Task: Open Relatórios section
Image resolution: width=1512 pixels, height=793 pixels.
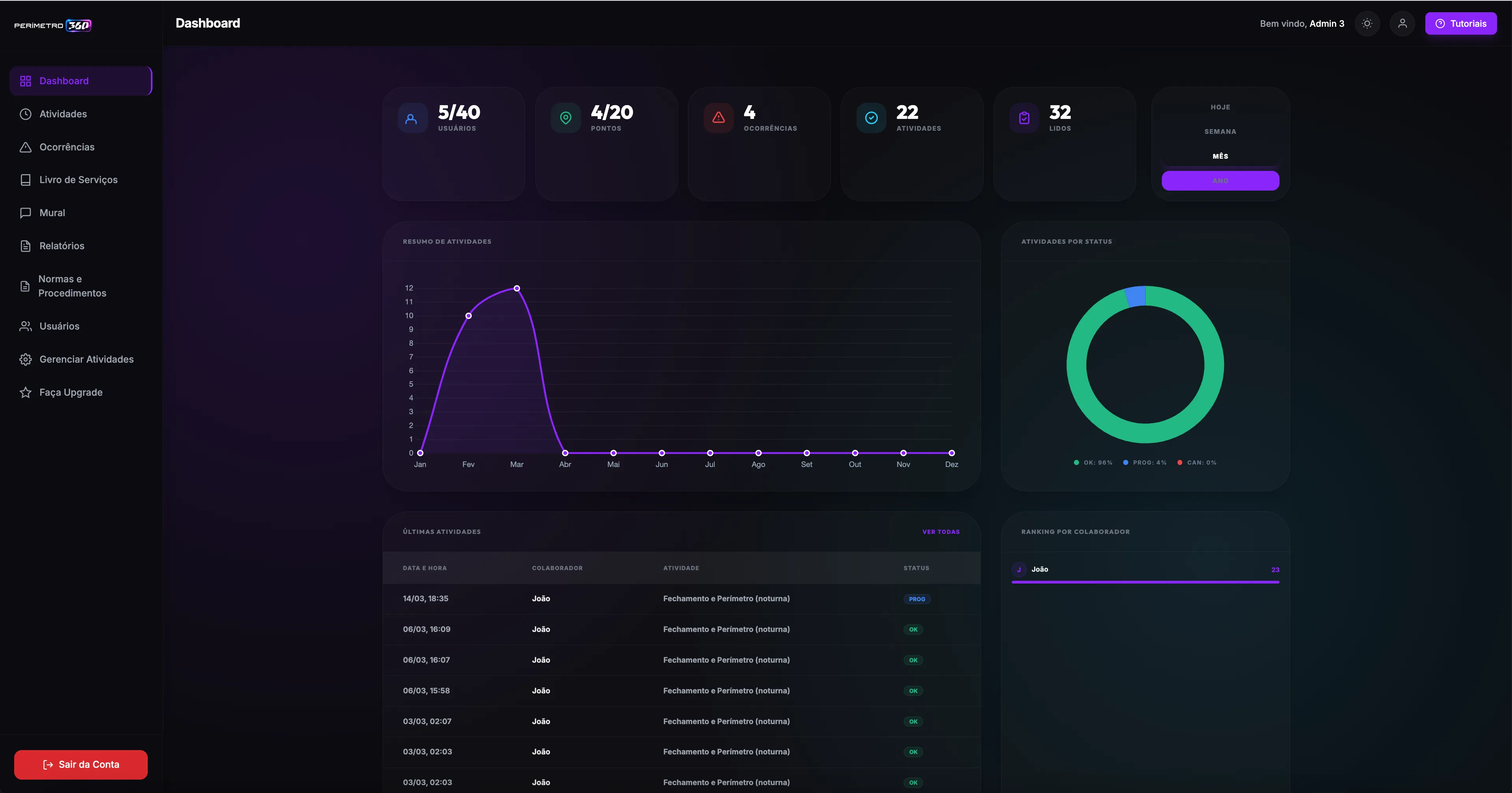Action: pyautogui.click(x=81, y=246)
